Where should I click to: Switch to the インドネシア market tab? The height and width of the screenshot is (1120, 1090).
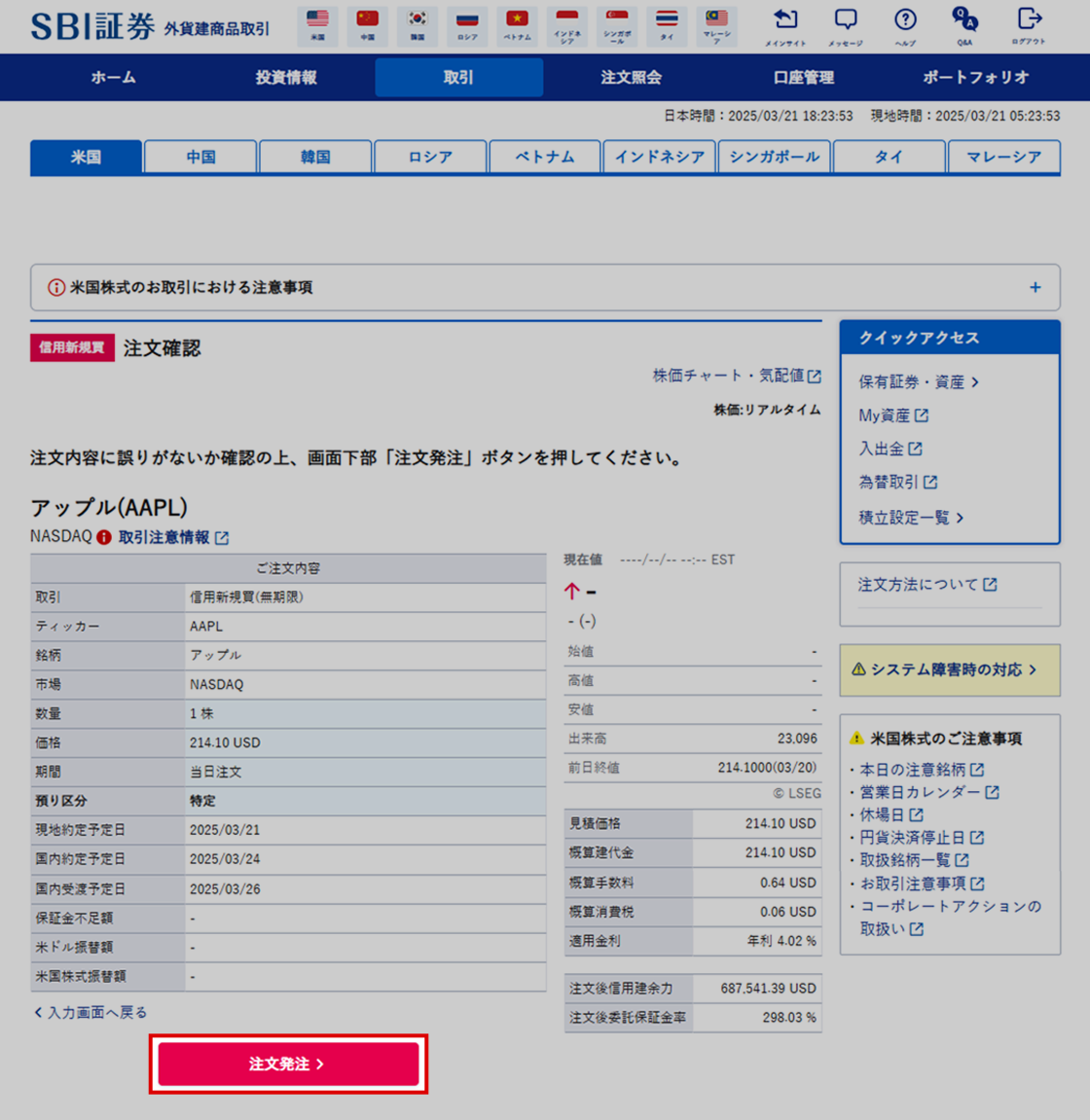click(659, 157)
